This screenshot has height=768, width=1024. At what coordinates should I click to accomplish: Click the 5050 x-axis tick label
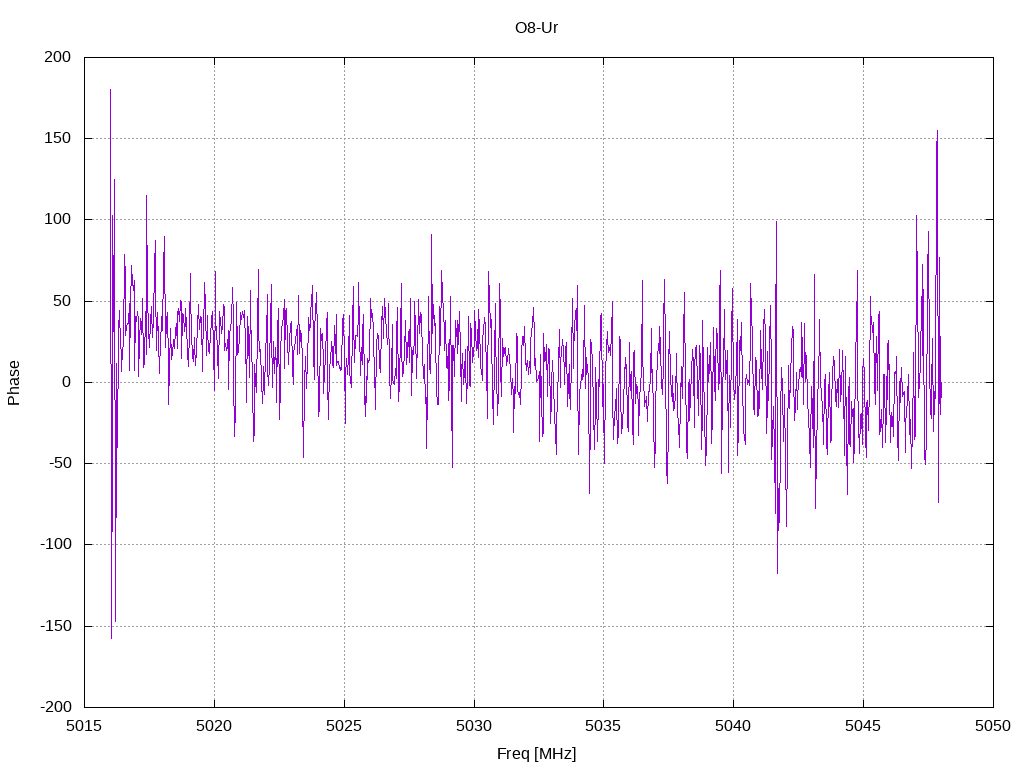(993, 726)
